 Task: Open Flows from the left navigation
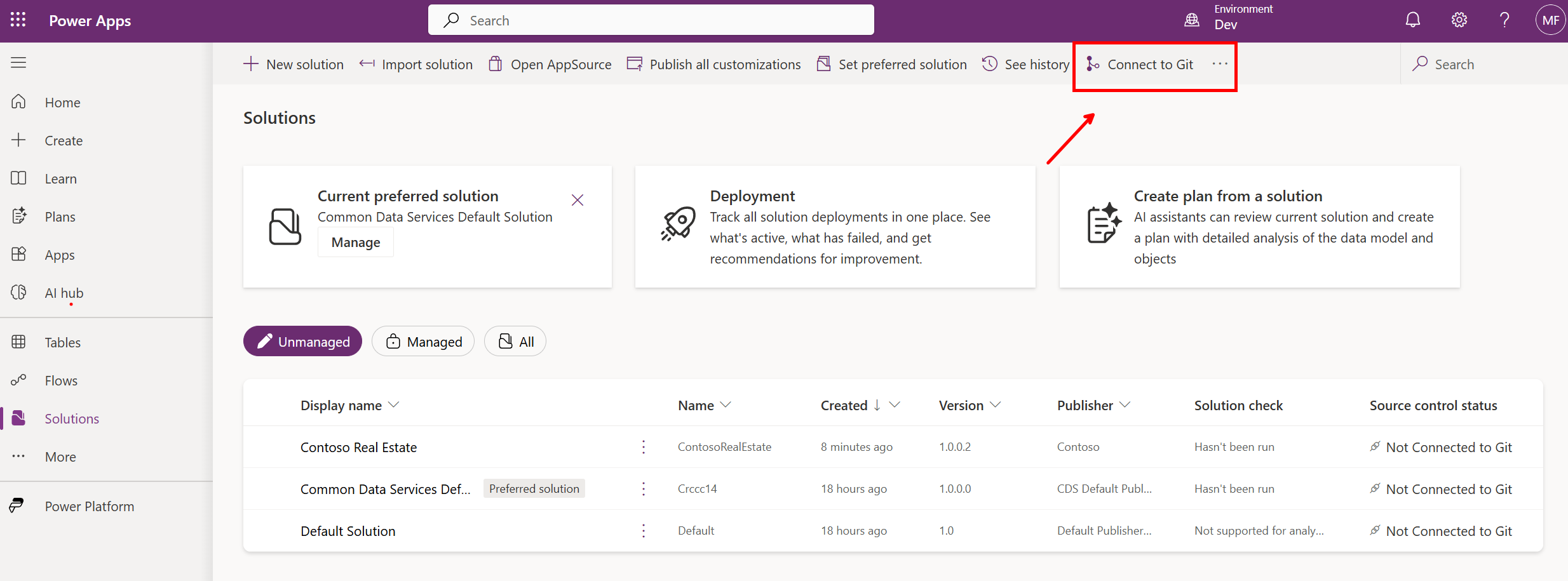click(x=61, y=380)
